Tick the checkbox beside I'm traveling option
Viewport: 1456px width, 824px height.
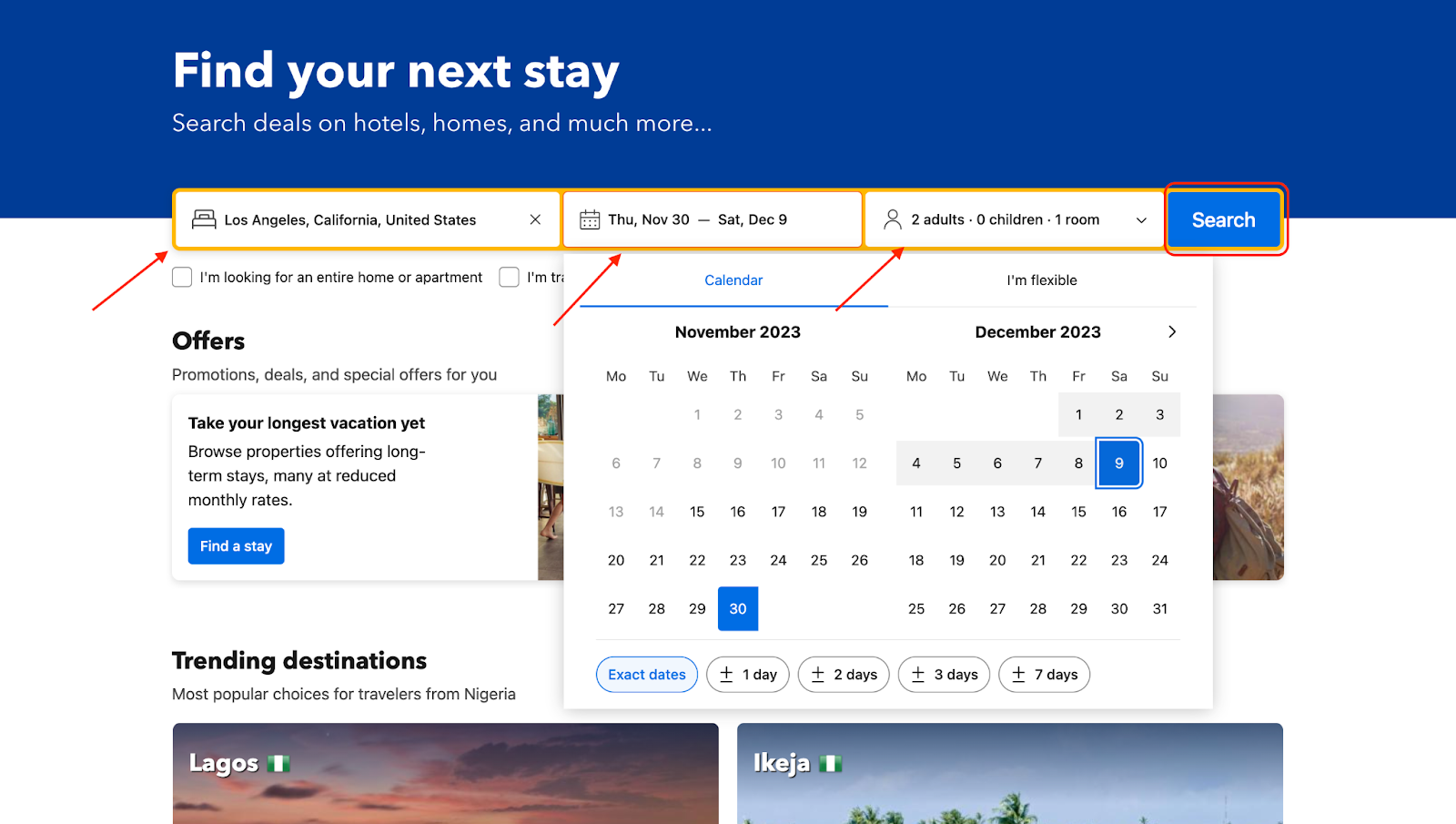[509, 277]
